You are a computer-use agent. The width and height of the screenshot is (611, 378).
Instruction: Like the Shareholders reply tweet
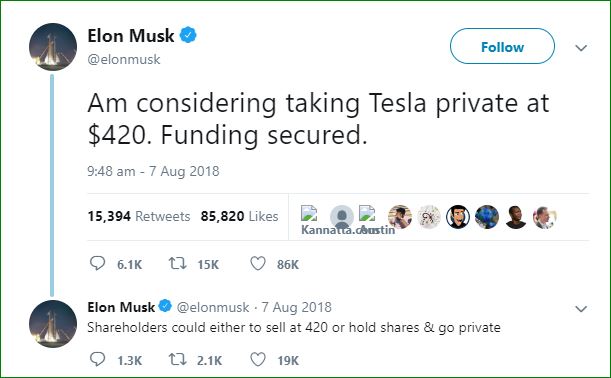coord(258,359)
